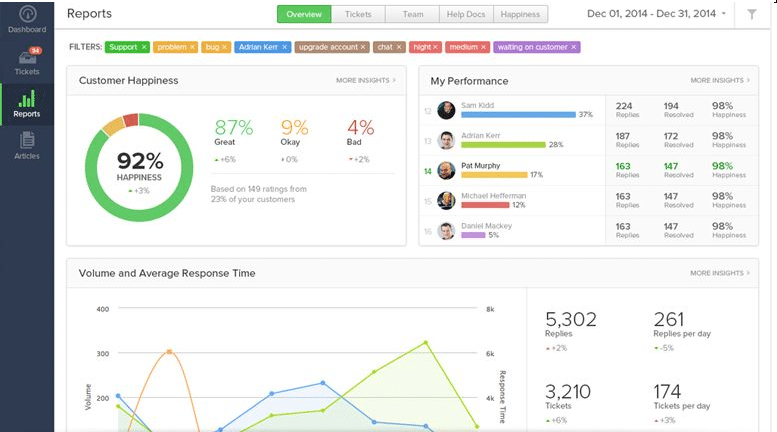The height and width of the screenshot is (432, 777).
Task: Remove the medium filter tag
Action: pos(483,47)
